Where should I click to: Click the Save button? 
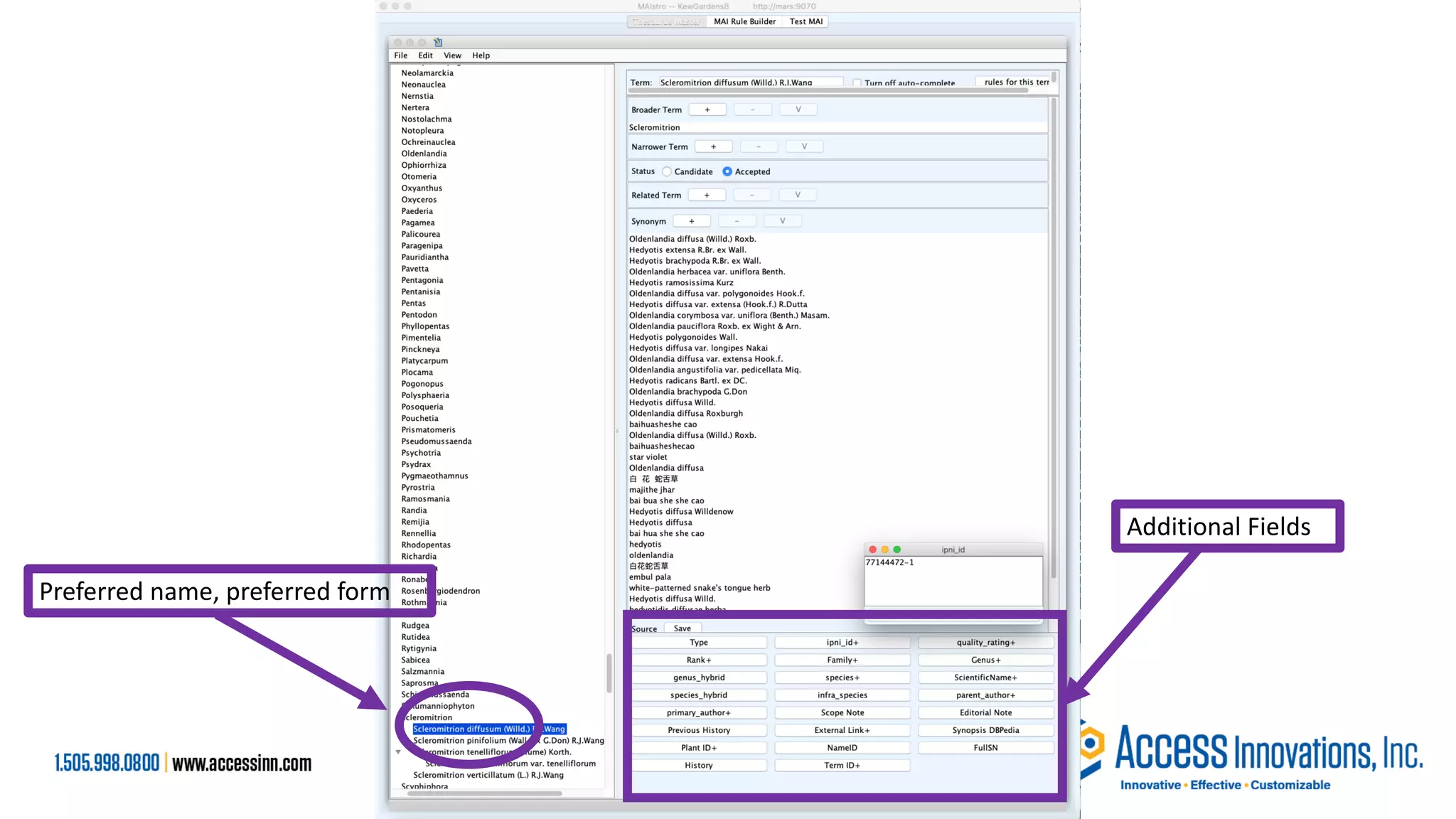[x=682, y=628]
